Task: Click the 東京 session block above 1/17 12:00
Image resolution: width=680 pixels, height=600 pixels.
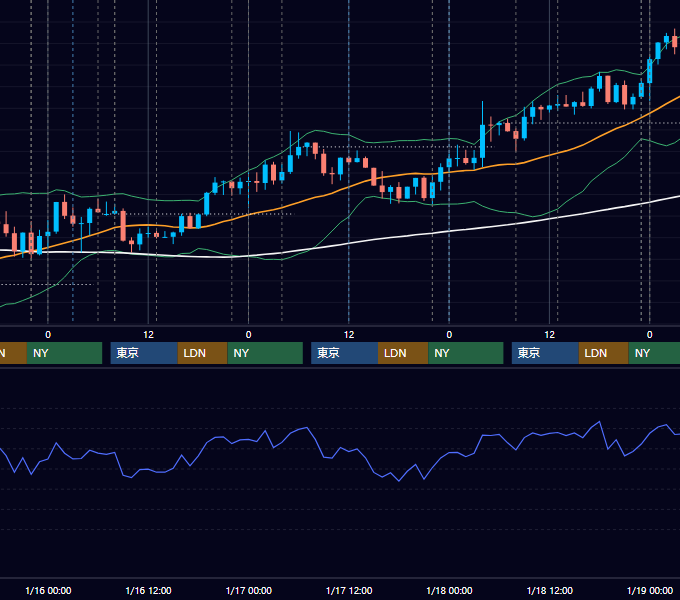Action: click(x=344, y=353)
